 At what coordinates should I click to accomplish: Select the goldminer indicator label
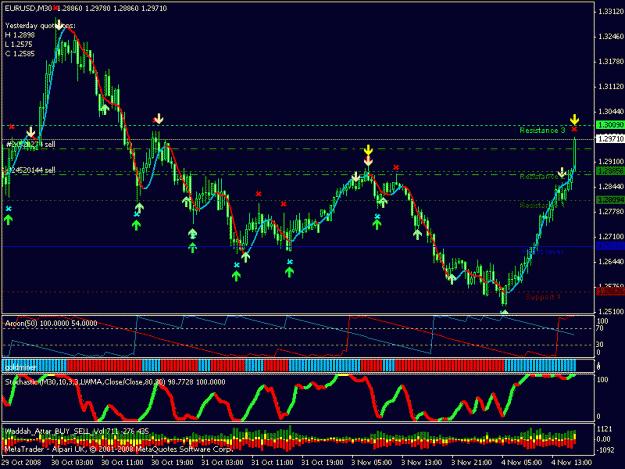pos(21,367)
